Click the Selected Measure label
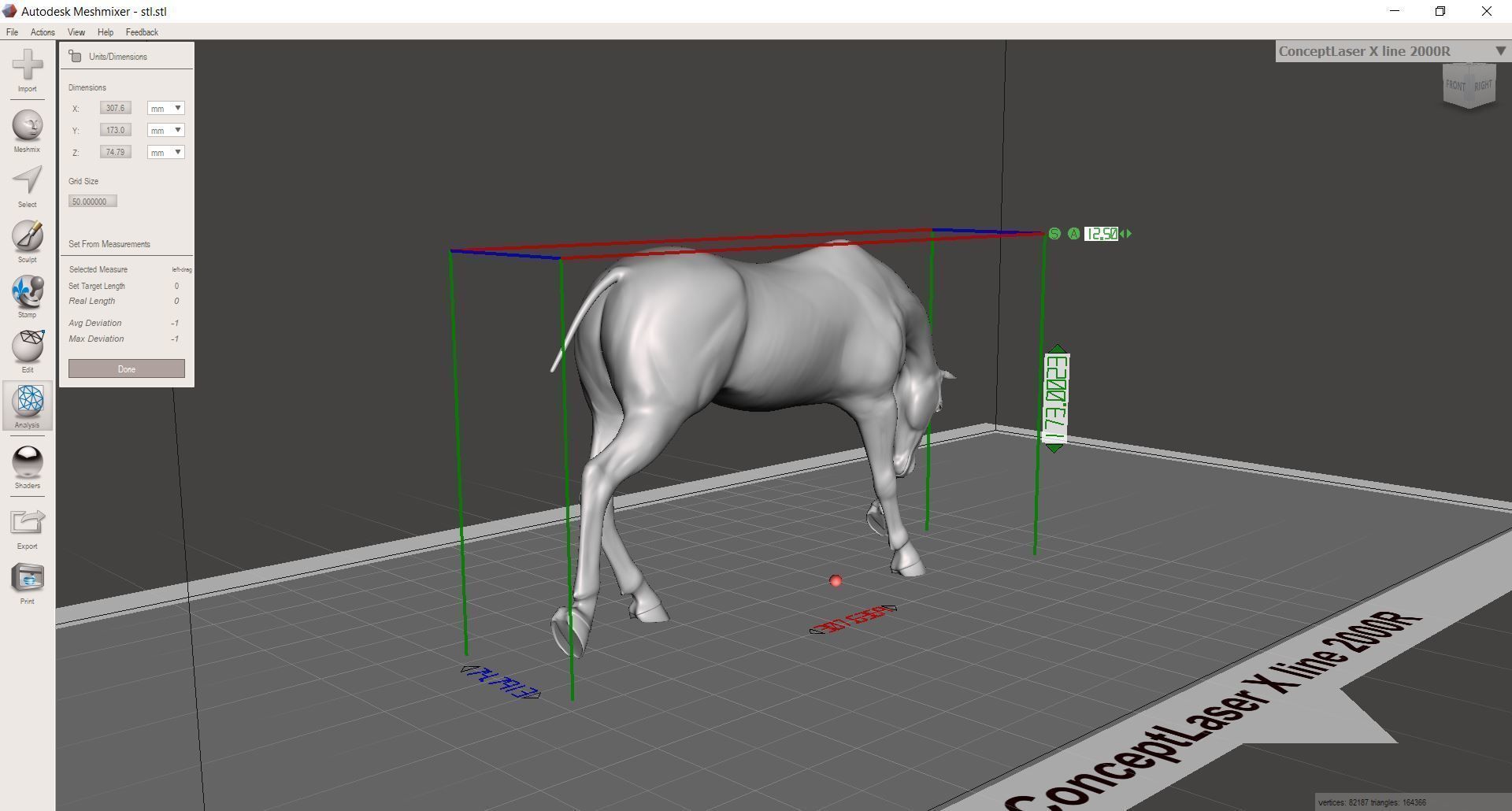The image size is (1512, 811). tap(98, 269)
